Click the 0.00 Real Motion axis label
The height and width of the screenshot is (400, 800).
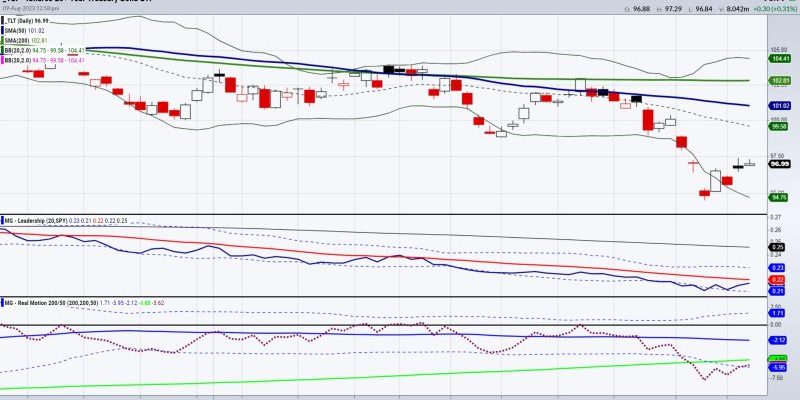776,324
